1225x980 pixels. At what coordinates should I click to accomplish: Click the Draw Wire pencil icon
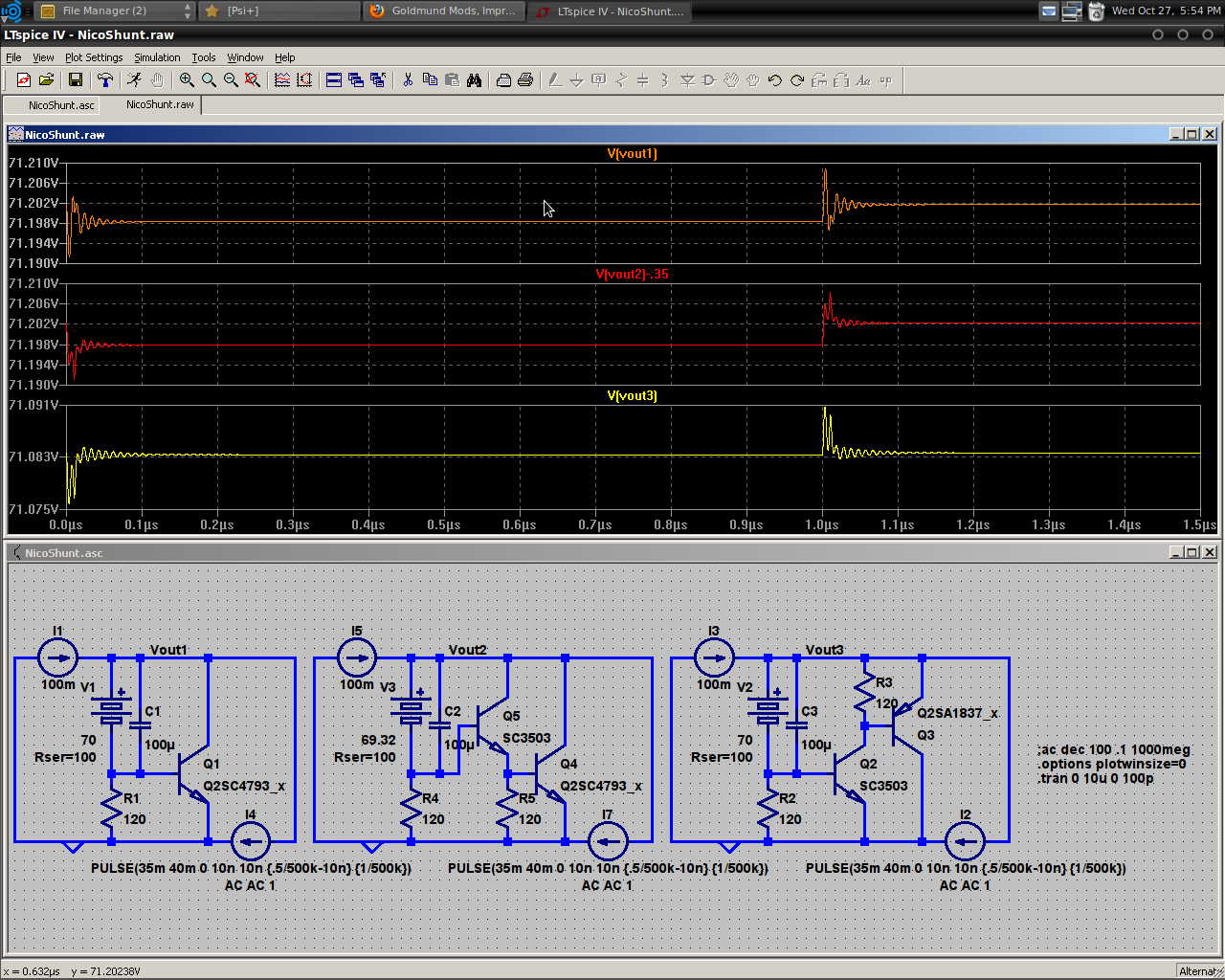[x=555, y=80]
